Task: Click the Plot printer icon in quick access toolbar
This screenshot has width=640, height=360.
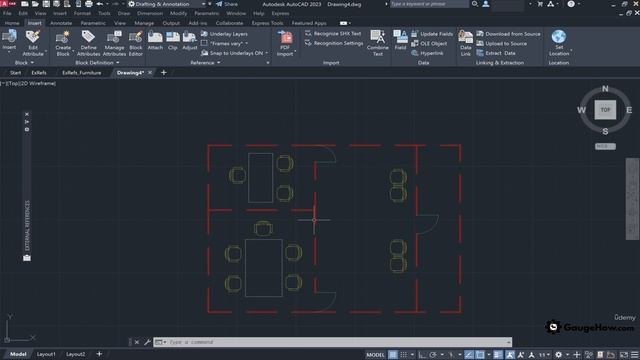Action: pos(89,4)
